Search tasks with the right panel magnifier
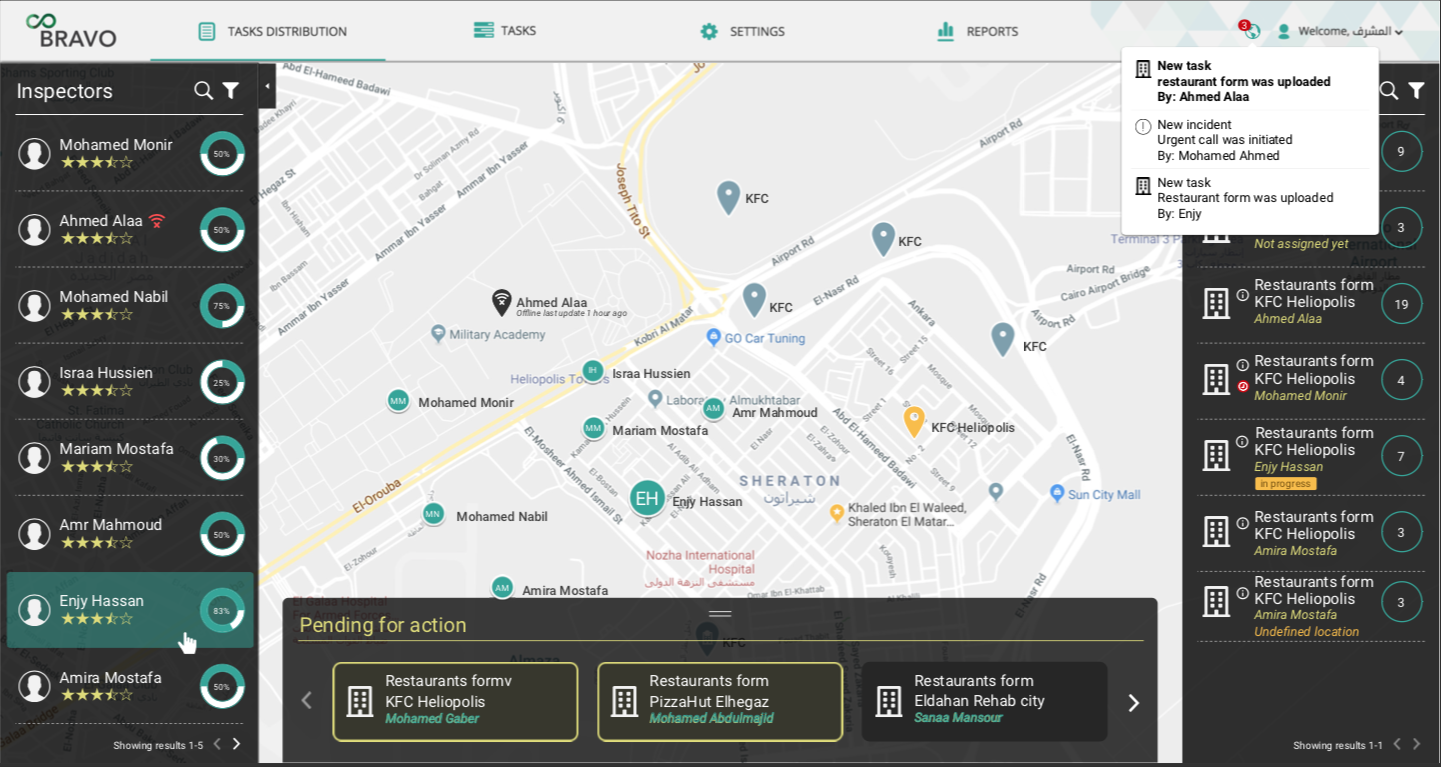Screen dimensions: 1441x767 point(1389,91)
